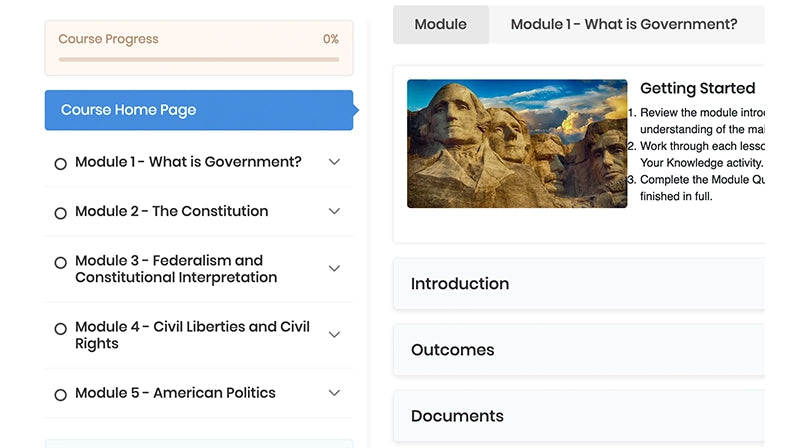
Task: Expand Module 3 Federalism chevron
Action: tap(334, 269)
